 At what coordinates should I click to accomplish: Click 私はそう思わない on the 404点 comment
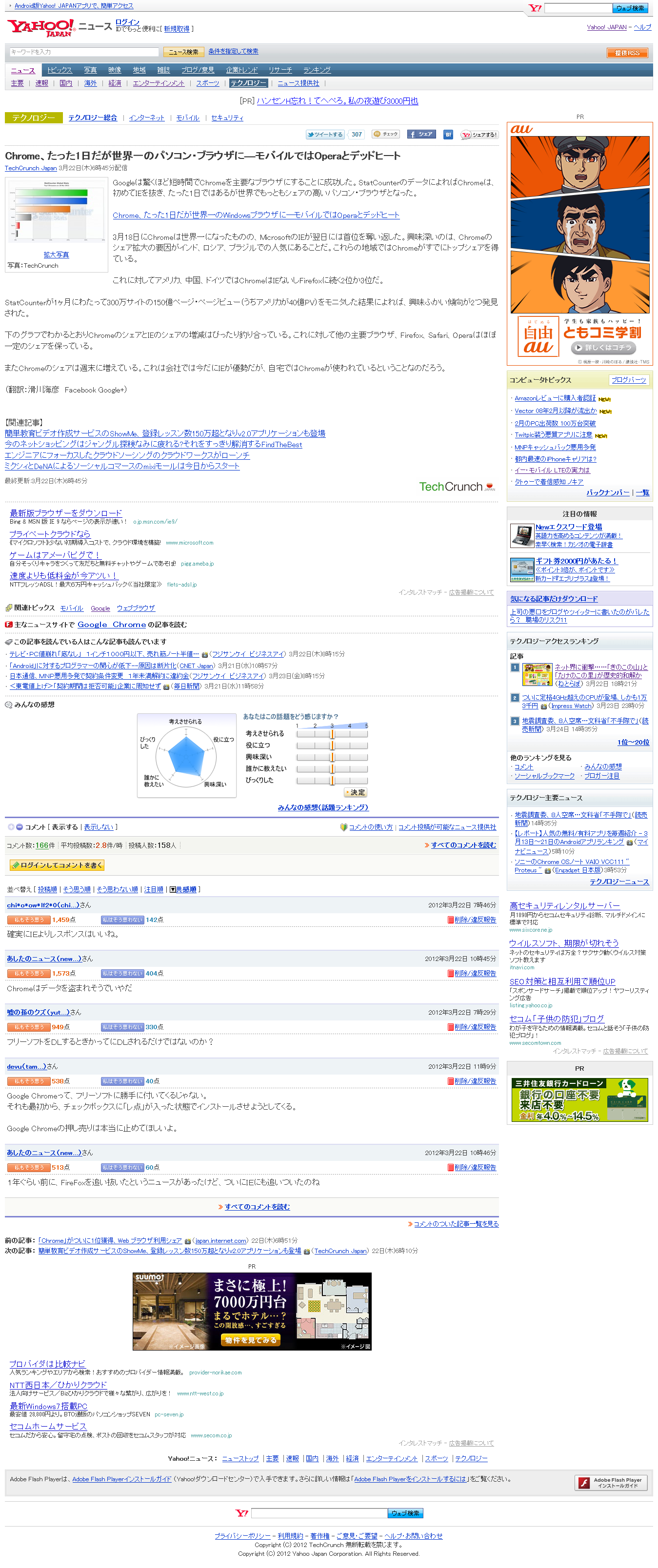(122, 974)
